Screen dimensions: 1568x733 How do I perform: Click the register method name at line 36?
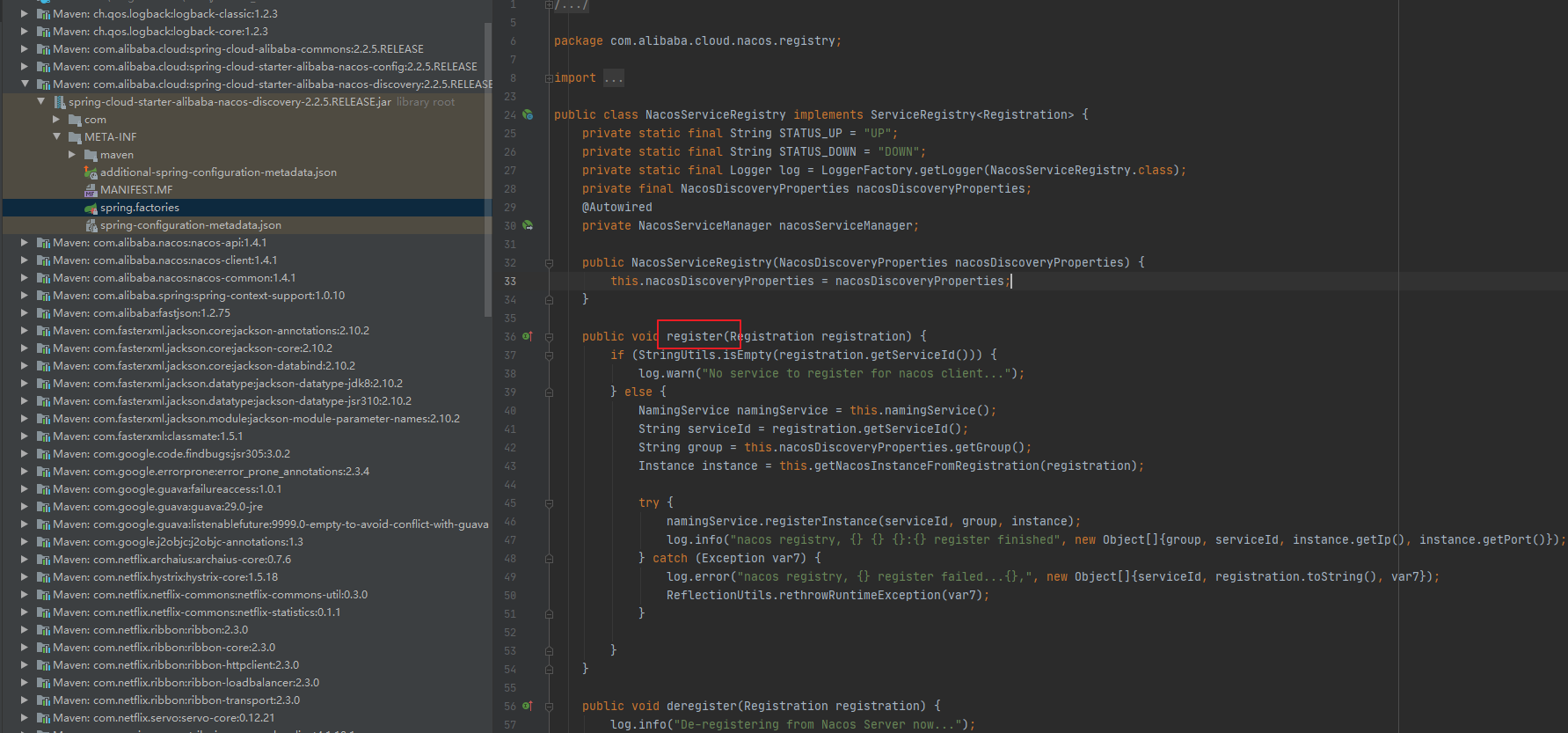coord(694,336)
